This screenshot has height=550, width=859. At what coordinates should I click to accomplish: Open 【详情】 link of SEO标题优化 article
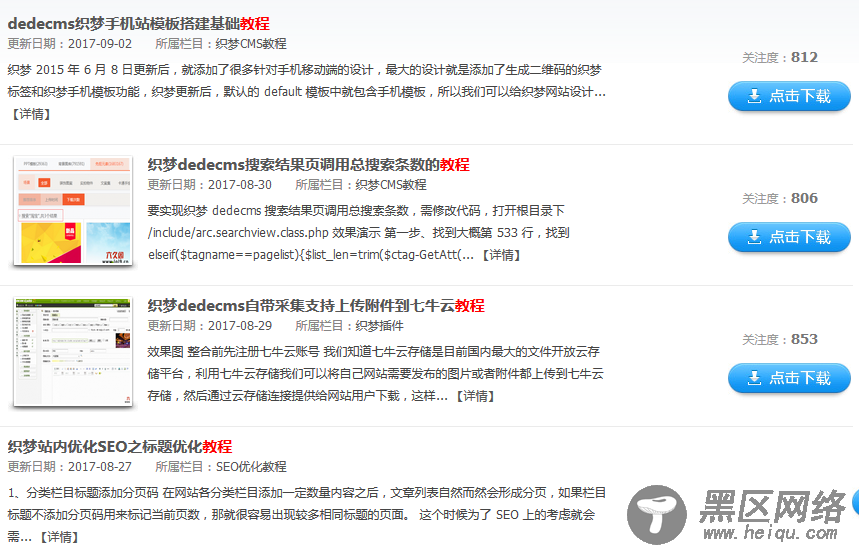[x=59, y=537]
